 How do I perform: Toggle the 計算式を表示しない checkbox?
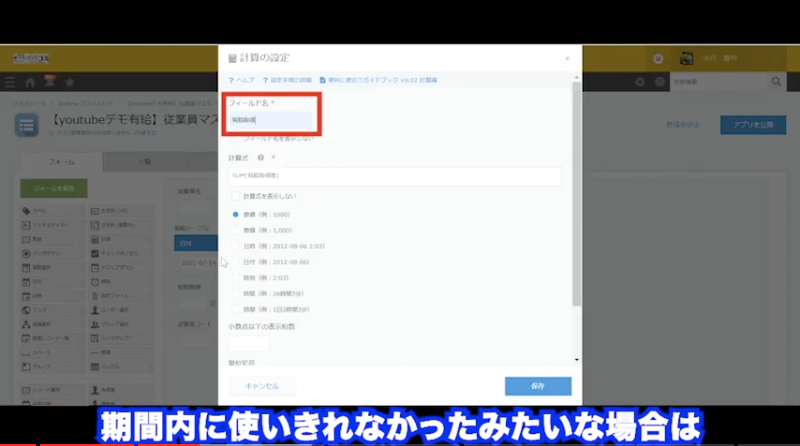coord(235,197)
